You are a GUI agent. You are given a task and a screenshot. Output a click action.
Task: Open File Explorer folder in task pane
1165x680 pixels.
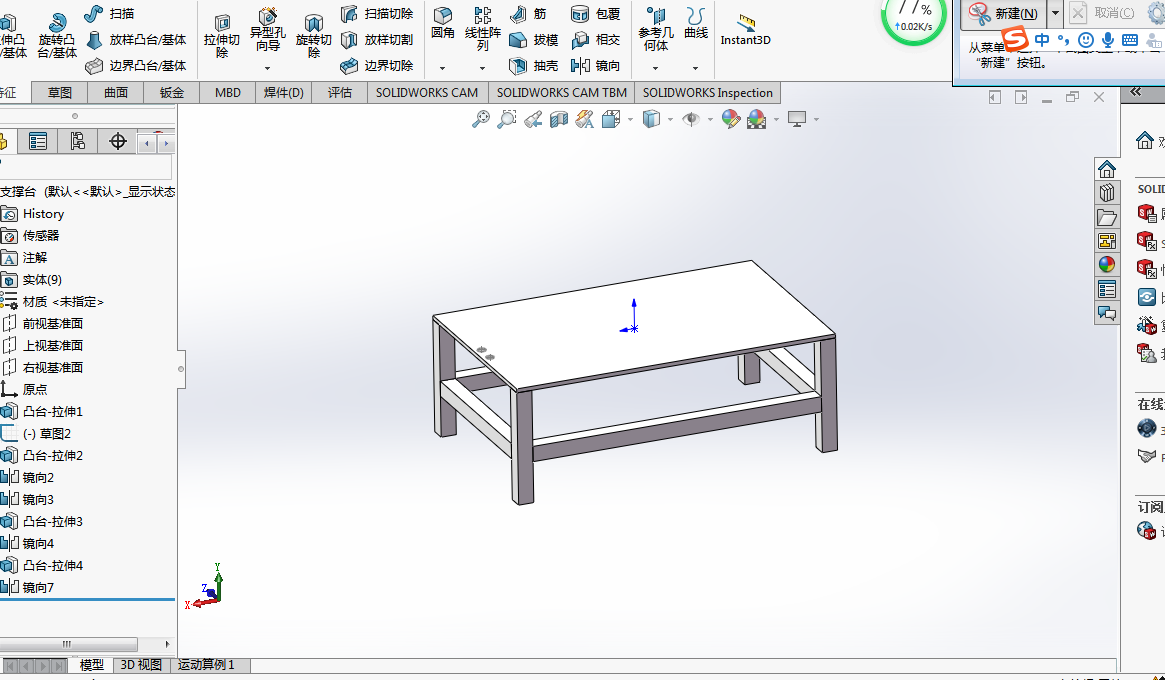[x=1107, y=217]
